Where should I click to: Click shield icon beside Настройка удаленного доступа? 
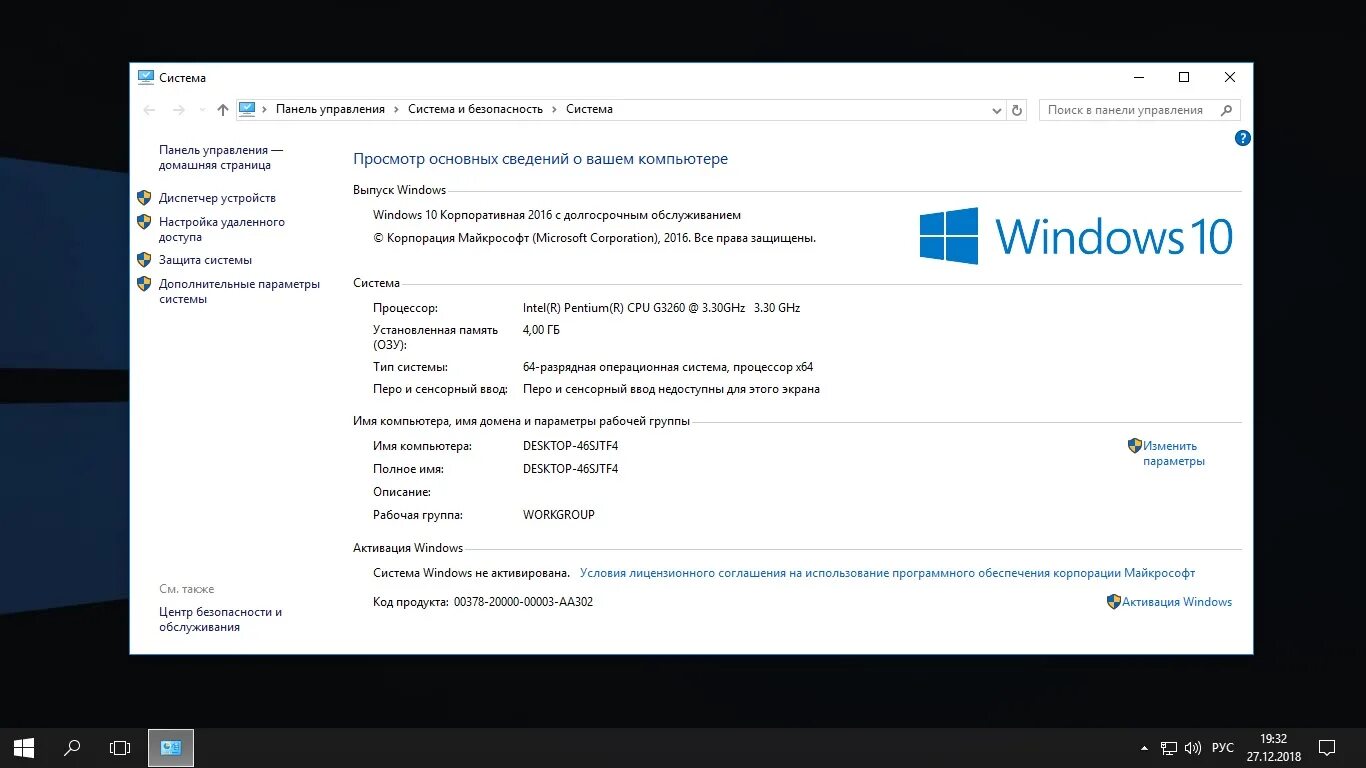click(x=144, y=222)
